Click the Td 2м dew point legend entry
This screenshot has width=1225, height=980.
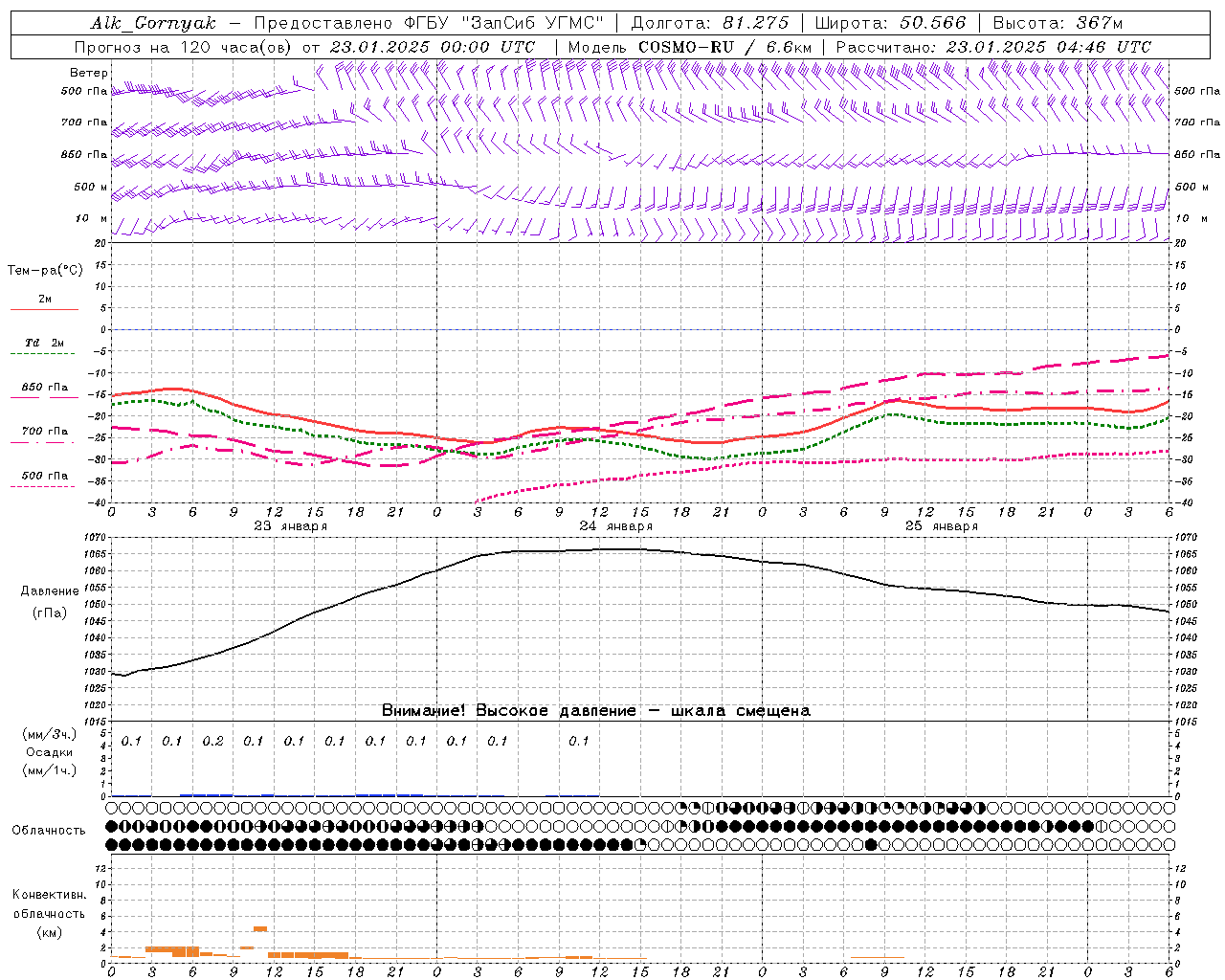click(44, 343)
